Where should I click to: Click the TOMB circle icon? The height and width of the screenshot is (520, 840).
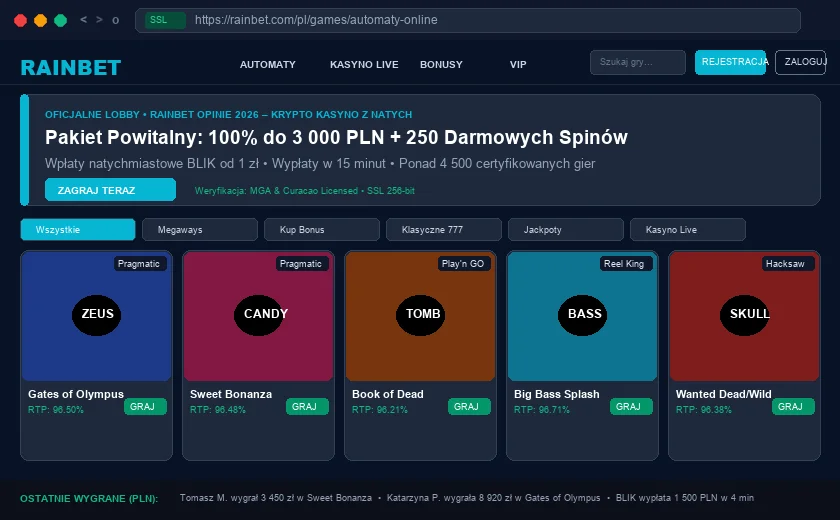click(421, 315)
